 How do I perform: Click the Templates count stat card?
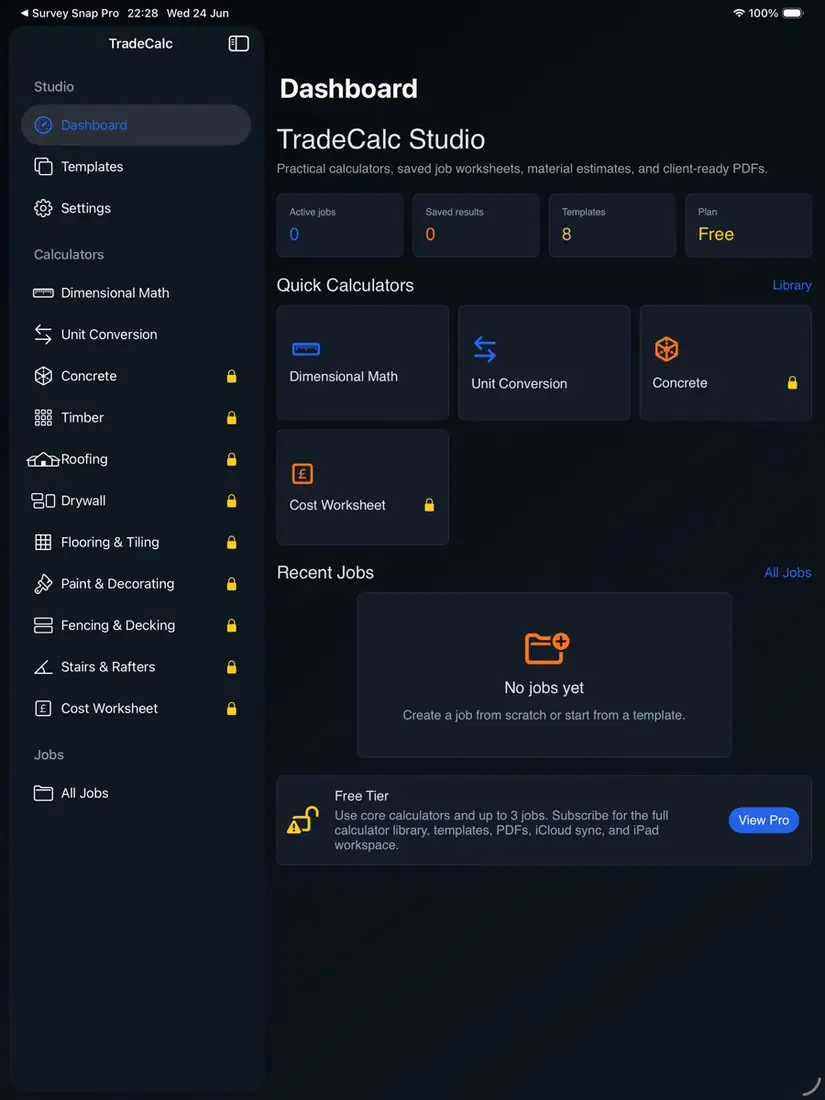click(x=612, y=225)
